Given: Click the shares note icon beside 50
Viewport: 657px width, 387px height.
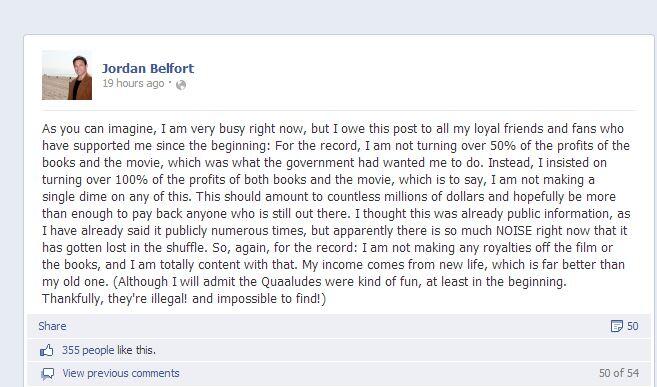Looking at the screenshot, I should [x=617, y=326].
